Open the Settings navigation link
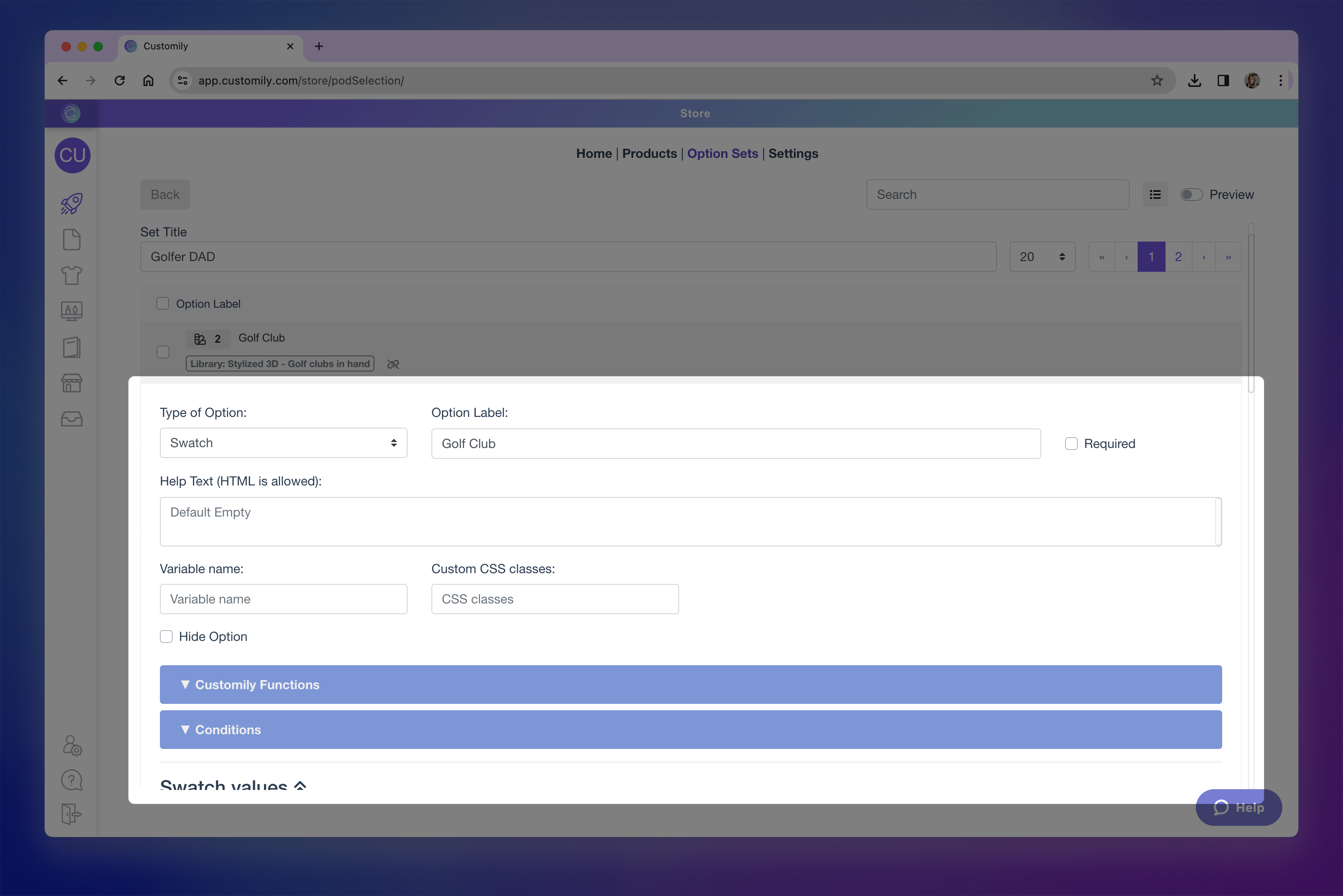The height and width of the screenshot is (896, 1343). coord(793,153)
